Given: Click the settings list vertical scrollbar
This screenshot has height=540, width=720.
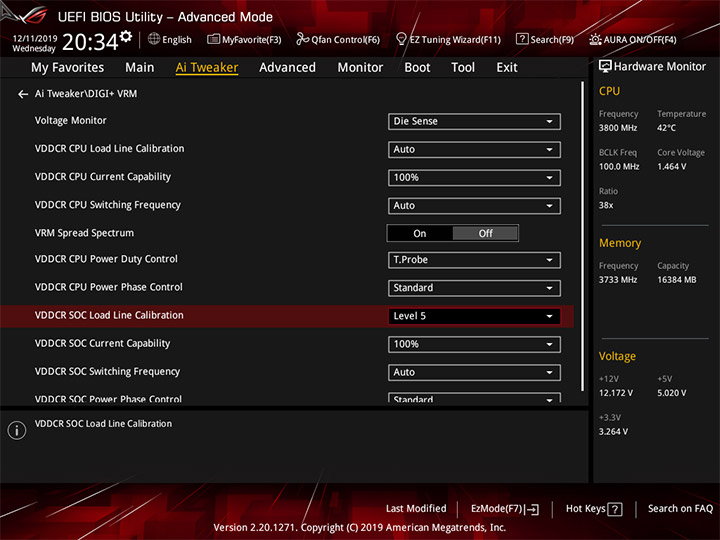Looking at the screenshot, I should 582,236.
